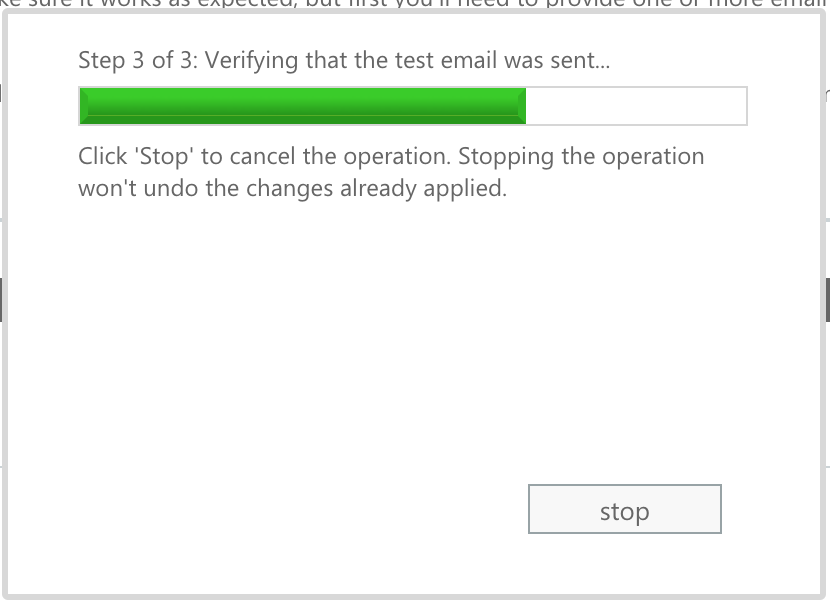Click 'Verifying that the test email was sent' text
Image resolution: width=830 pixels, height=608 pixels.
[407, 60]
